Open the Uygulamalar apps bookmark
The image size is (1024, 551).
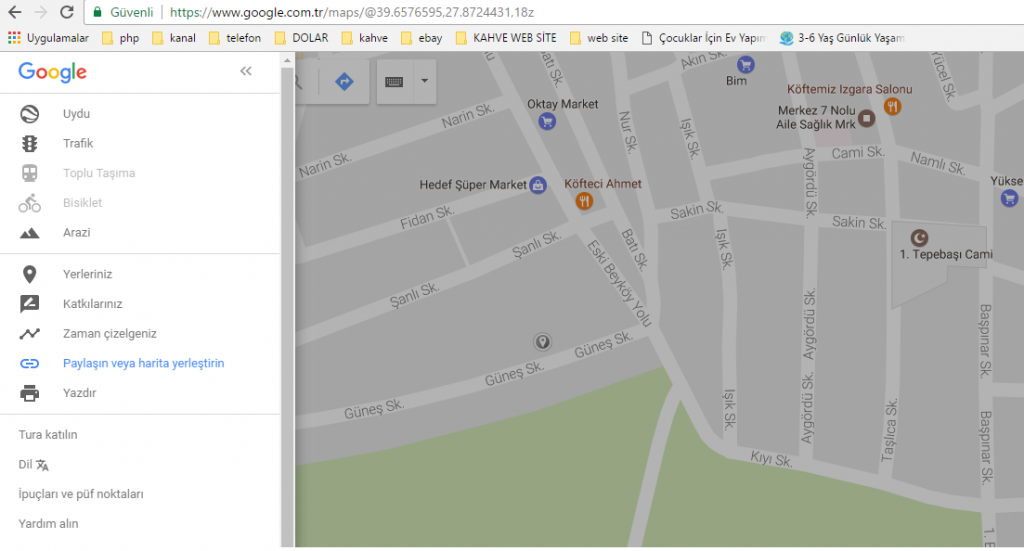point(48,38)
